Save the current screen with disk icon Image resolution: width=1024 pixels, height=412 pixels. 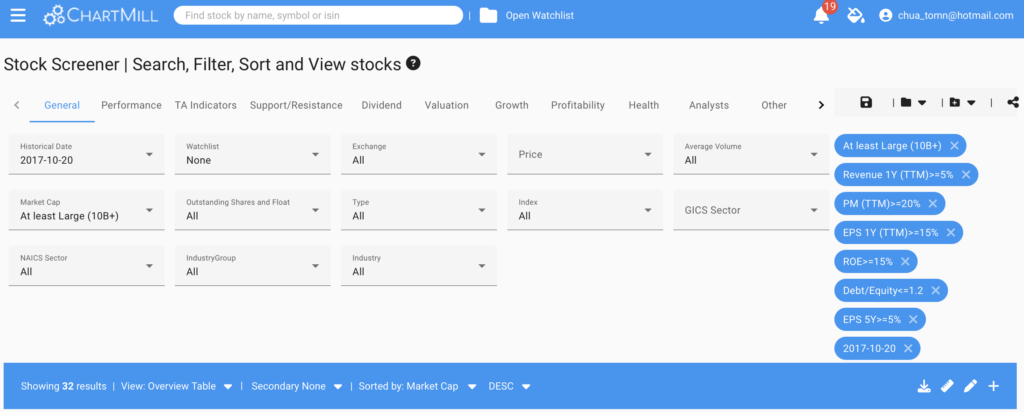click(x=866, y=102)
